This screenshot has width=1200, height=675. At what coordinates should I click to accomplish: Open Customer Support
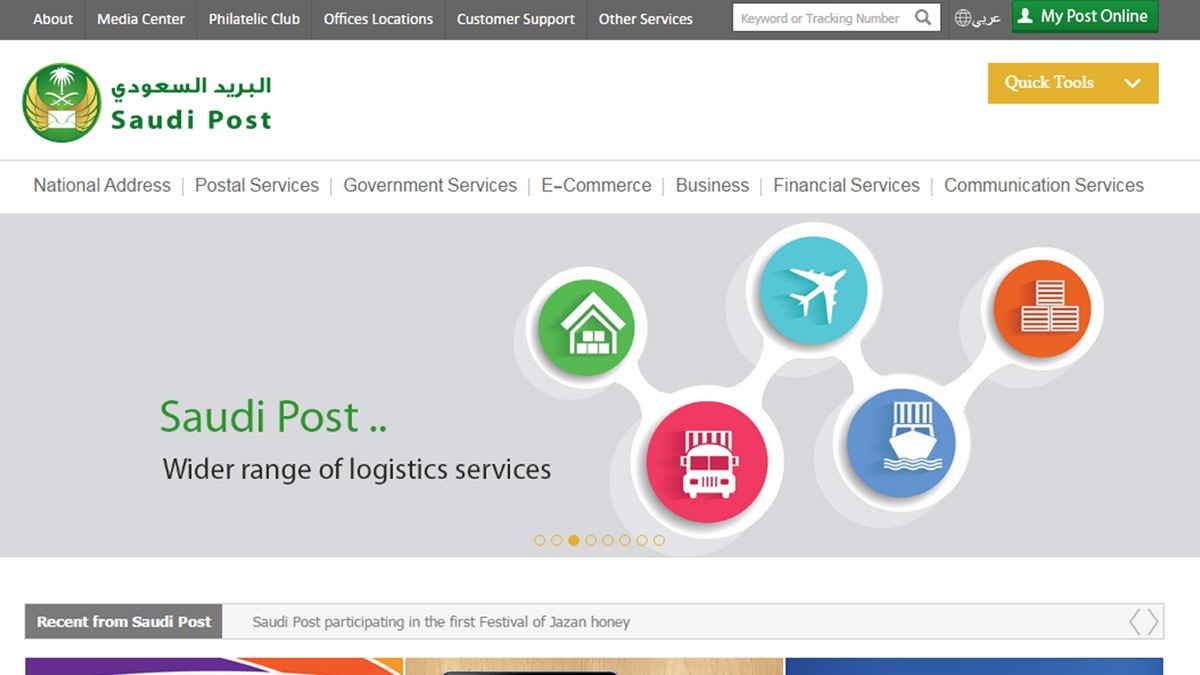tap(516, 19)
